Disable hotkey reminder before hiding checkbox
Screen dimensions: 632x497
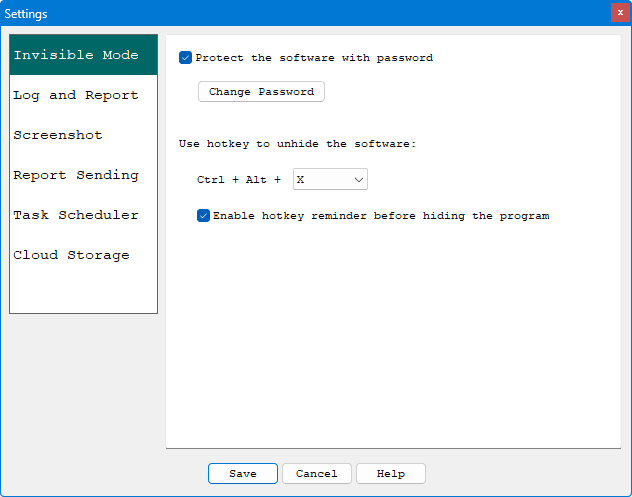click(204, 216)
